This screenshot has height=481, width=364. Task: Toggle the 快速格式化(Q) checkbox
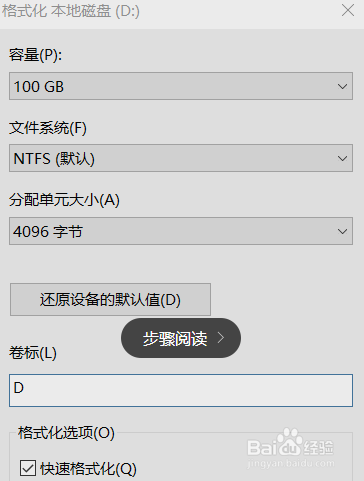pos(28,468)
